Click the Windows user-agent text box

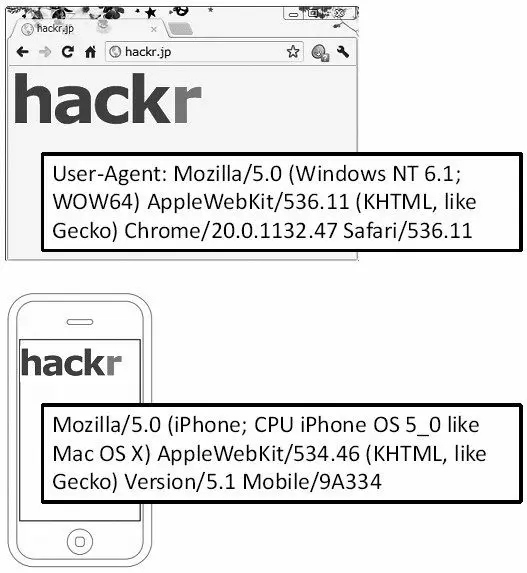(x=282, y=202)
